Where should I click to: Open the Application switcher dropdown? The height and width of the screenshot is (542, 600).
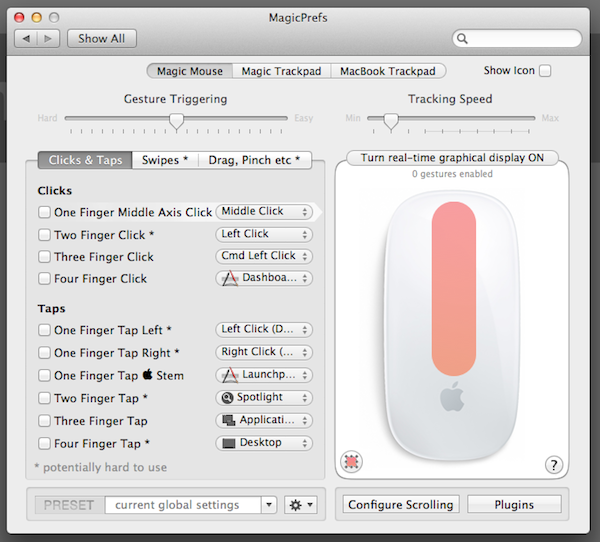[x=264, y=420]
